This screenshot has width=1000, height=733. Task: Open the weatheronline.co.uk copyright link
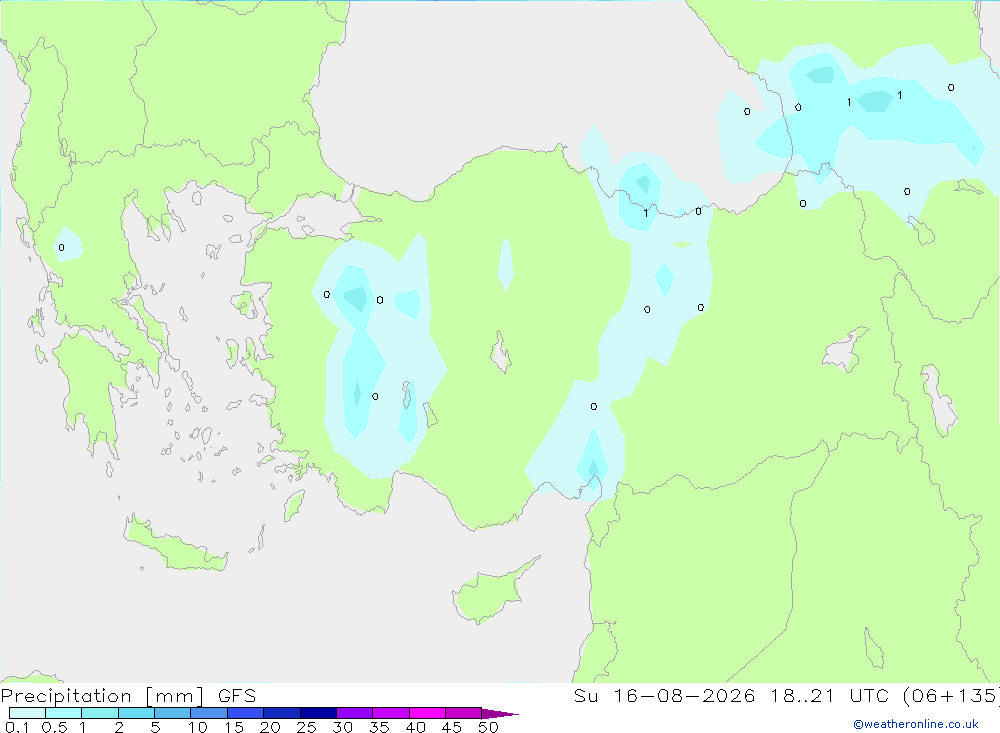pos(916,724)
